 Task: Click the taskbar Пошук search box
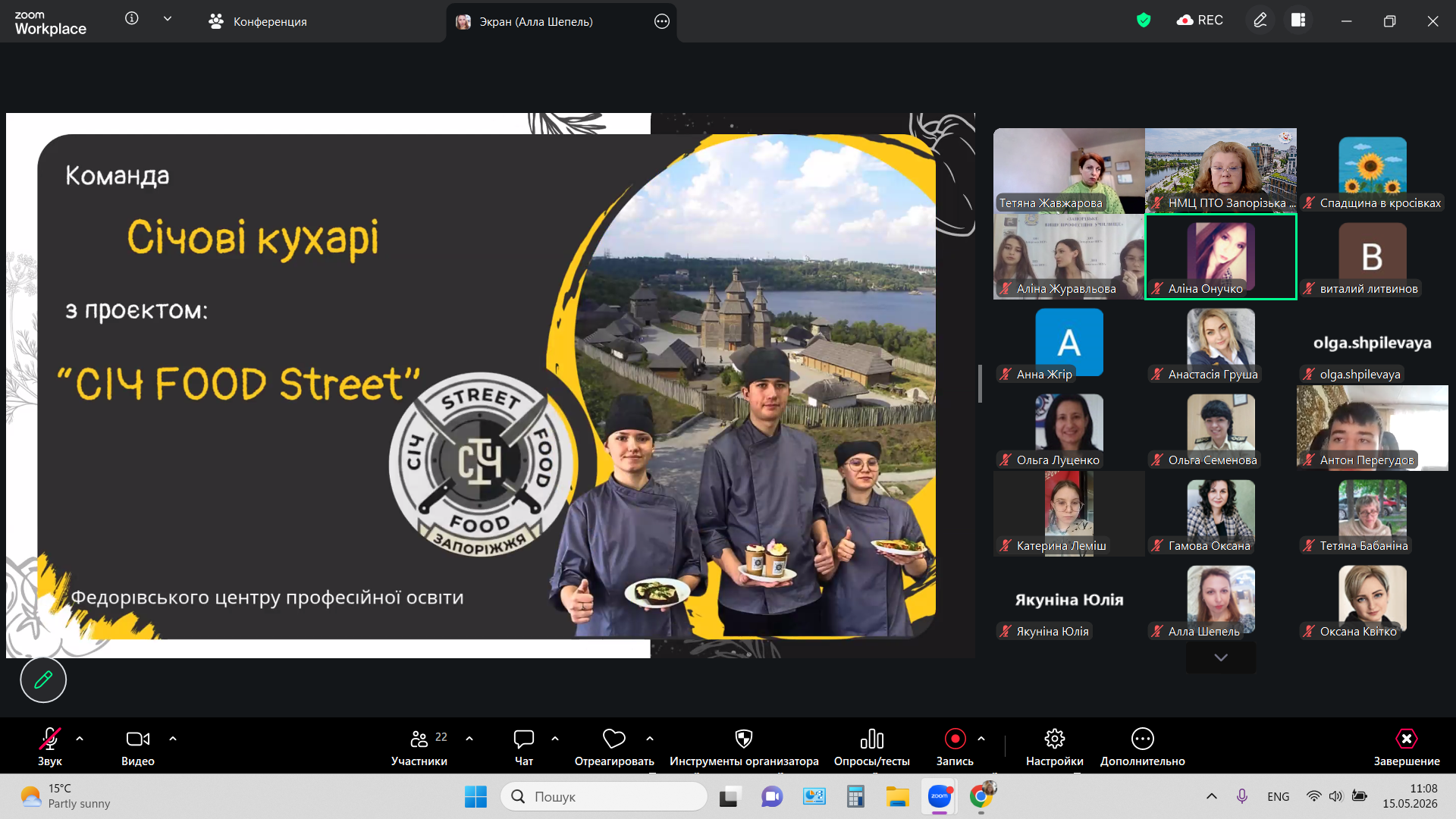click(x=604, y=796)
